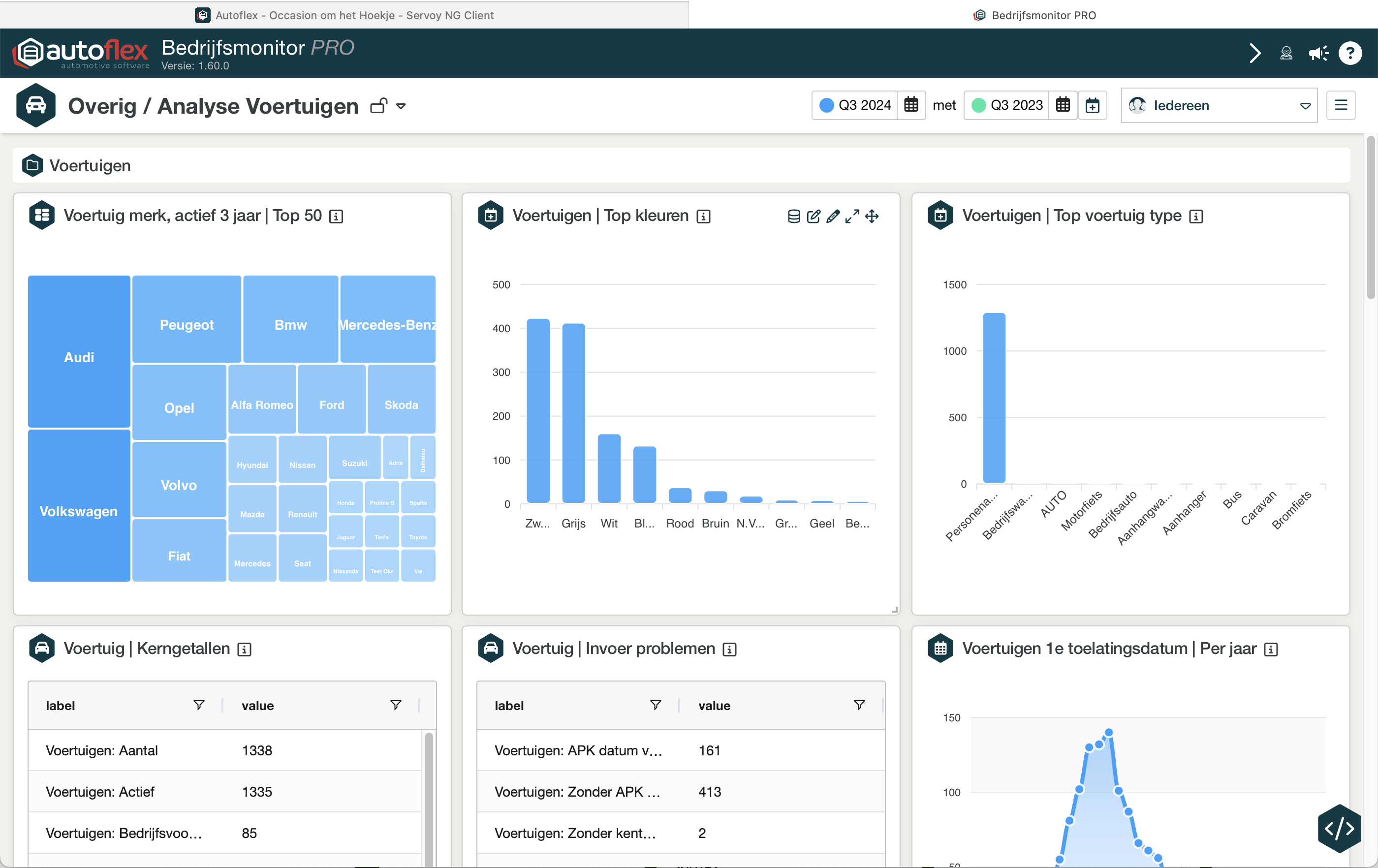Open the help question mark icon
Viewport: 1378px width, 868px height.
tap(1350, 53)
